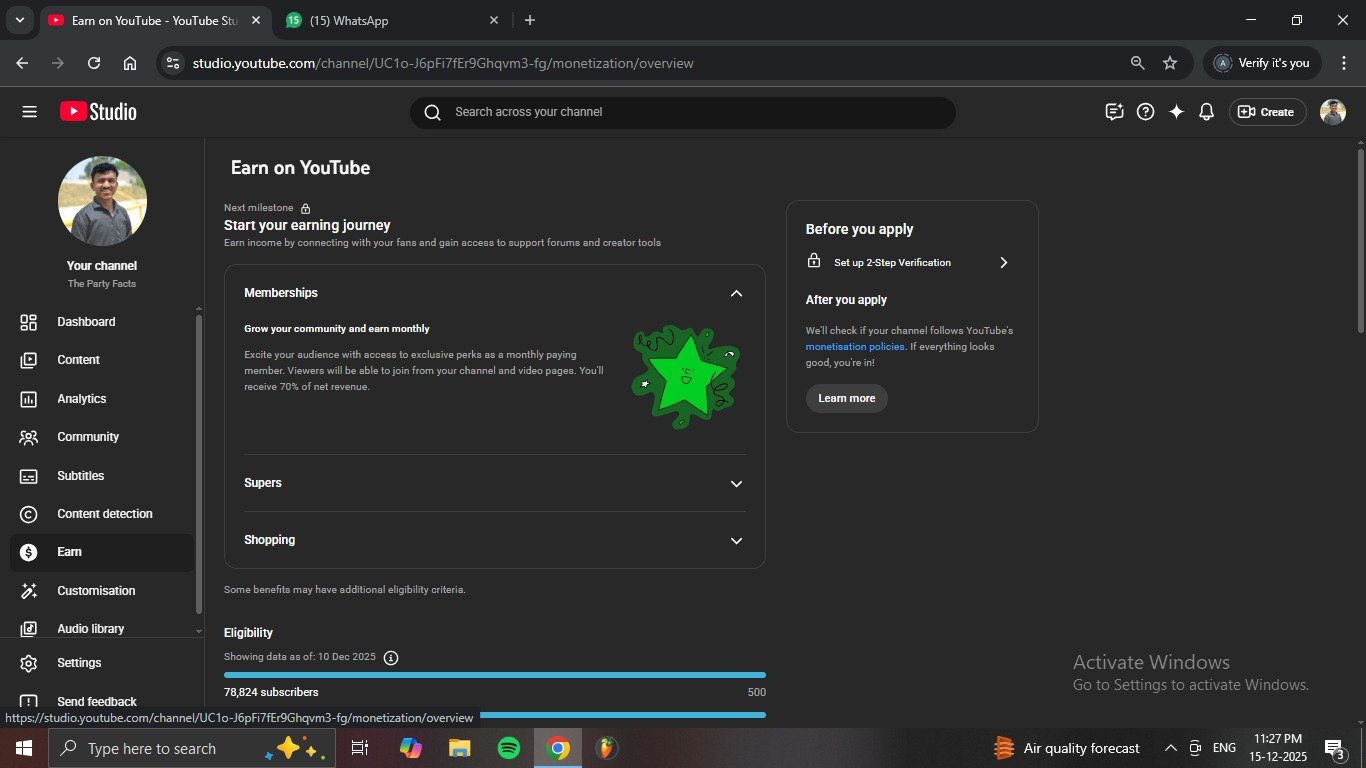The height and width of the screenshot is (768, 1366).
Task: Click the sparkle Ask Studio icon
Action: click(x=1176, y=112)
